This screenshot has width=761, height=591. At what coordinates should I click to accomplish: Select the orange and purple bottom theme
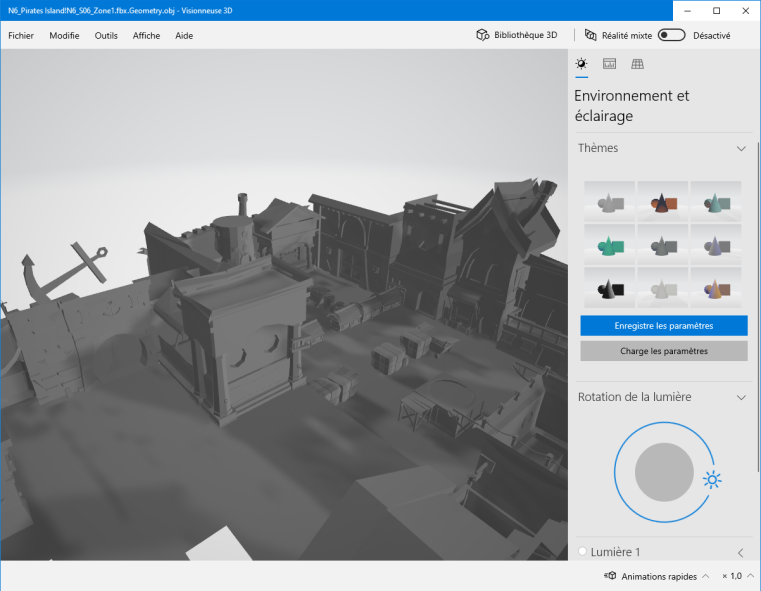click(x=716, y=287)
